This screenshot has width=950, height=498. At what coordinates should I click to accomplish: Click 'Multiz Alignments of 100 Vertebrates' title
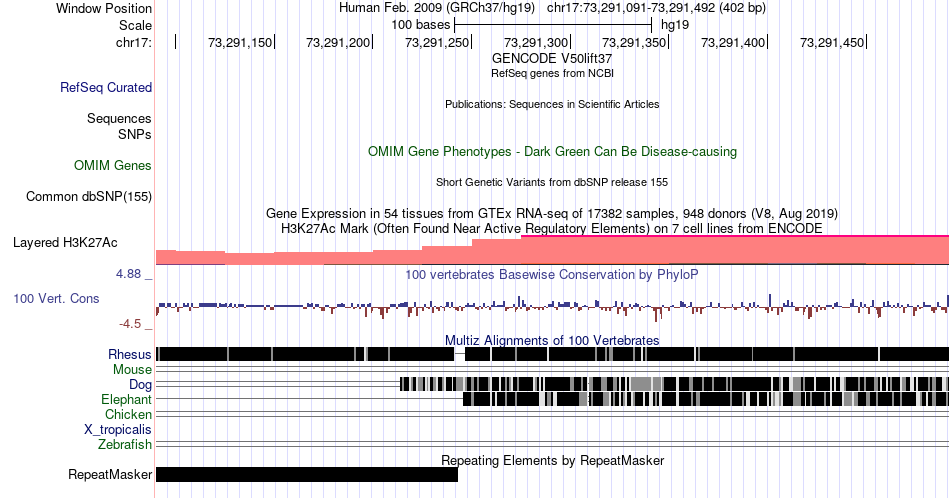tap(552, 340)
